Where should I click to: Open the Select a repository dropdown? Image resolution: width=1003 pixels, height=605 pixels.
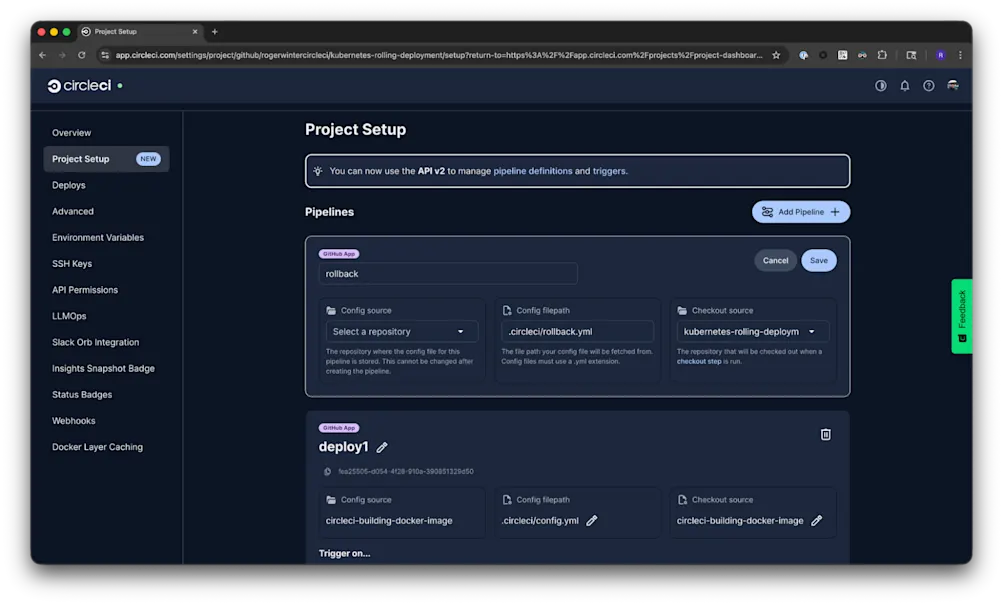(400, 331)
